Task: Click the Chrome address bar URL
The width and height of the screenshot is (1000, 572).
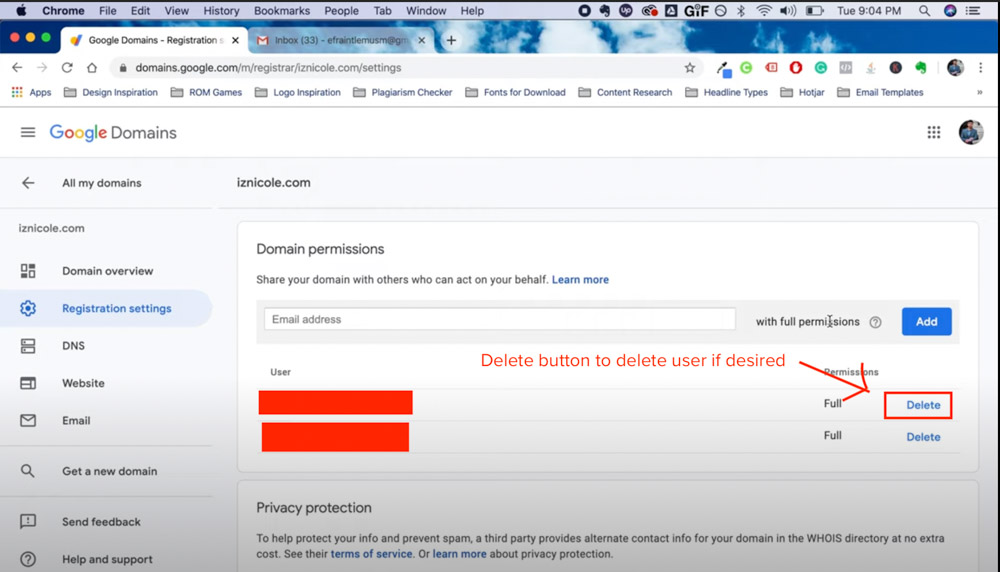Action: click(268, 68)
